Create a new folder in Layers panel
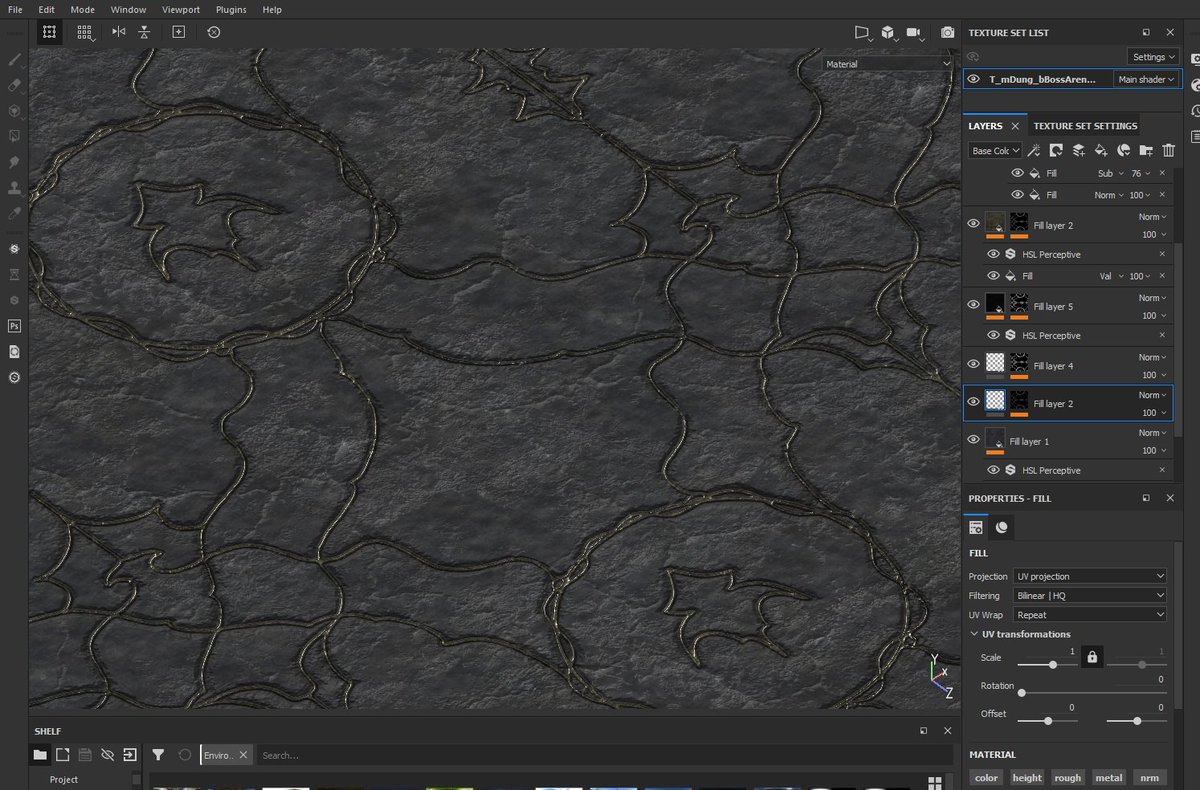 (x=1146, y=150)
